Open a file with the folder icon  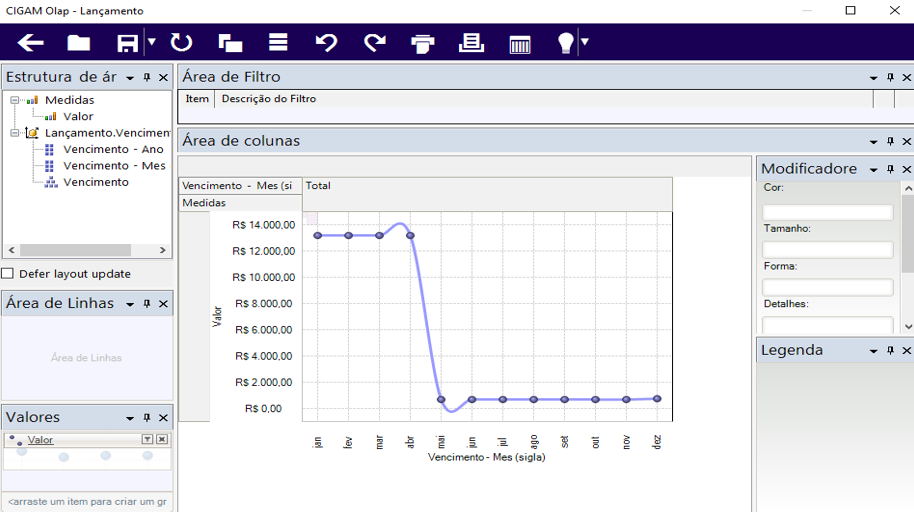[x=78, y=43]
